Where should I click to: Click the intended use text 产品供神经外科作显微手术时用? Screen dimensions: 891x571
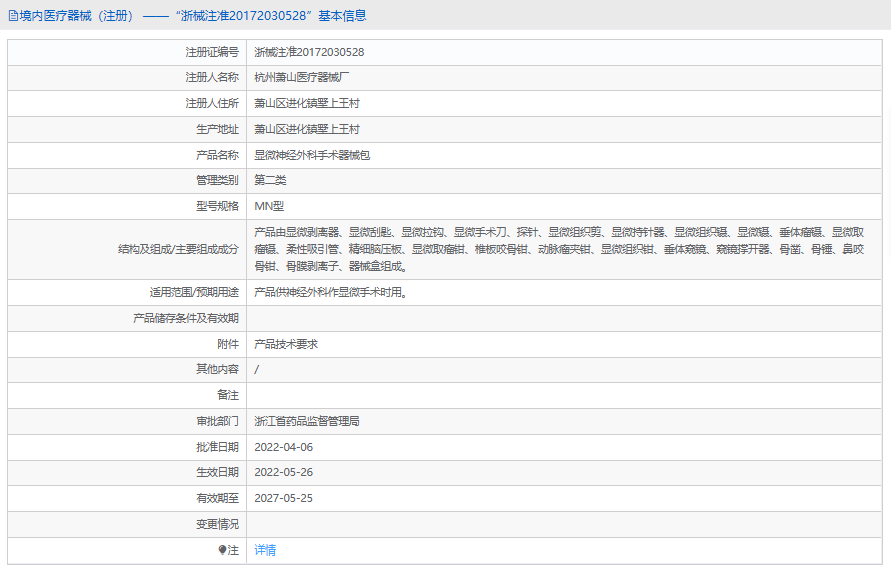click(331, 293)
